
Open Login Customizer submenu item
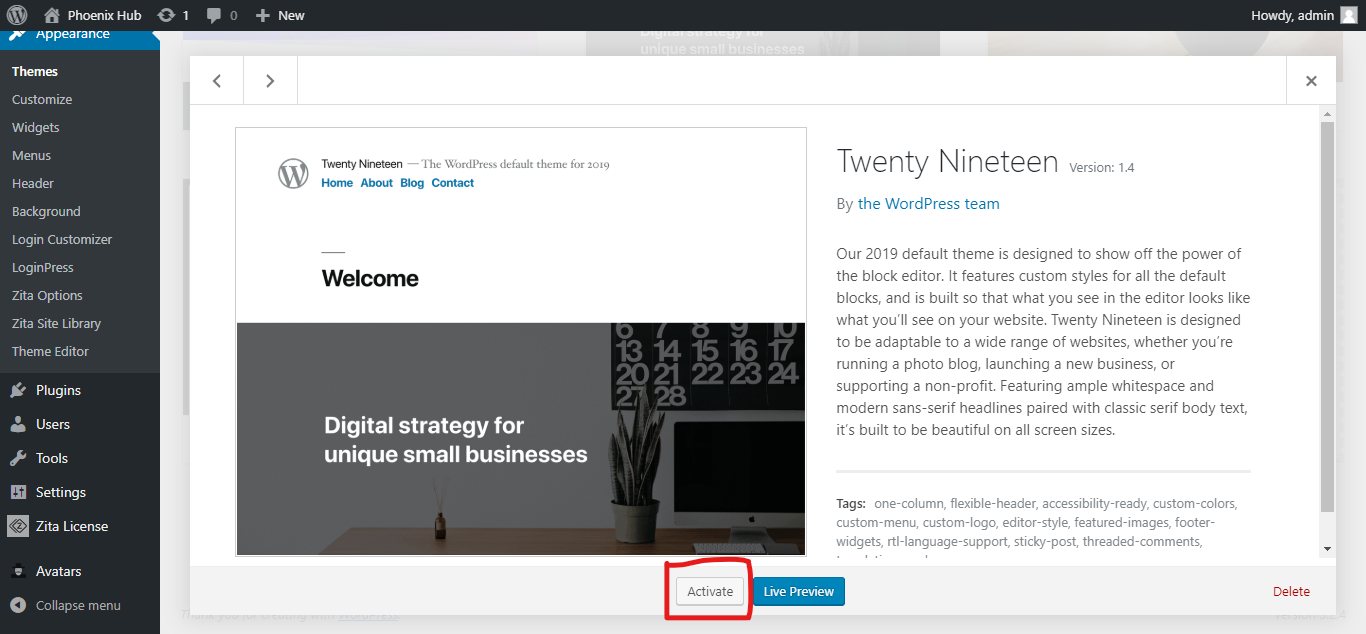(x=62, y=239)
